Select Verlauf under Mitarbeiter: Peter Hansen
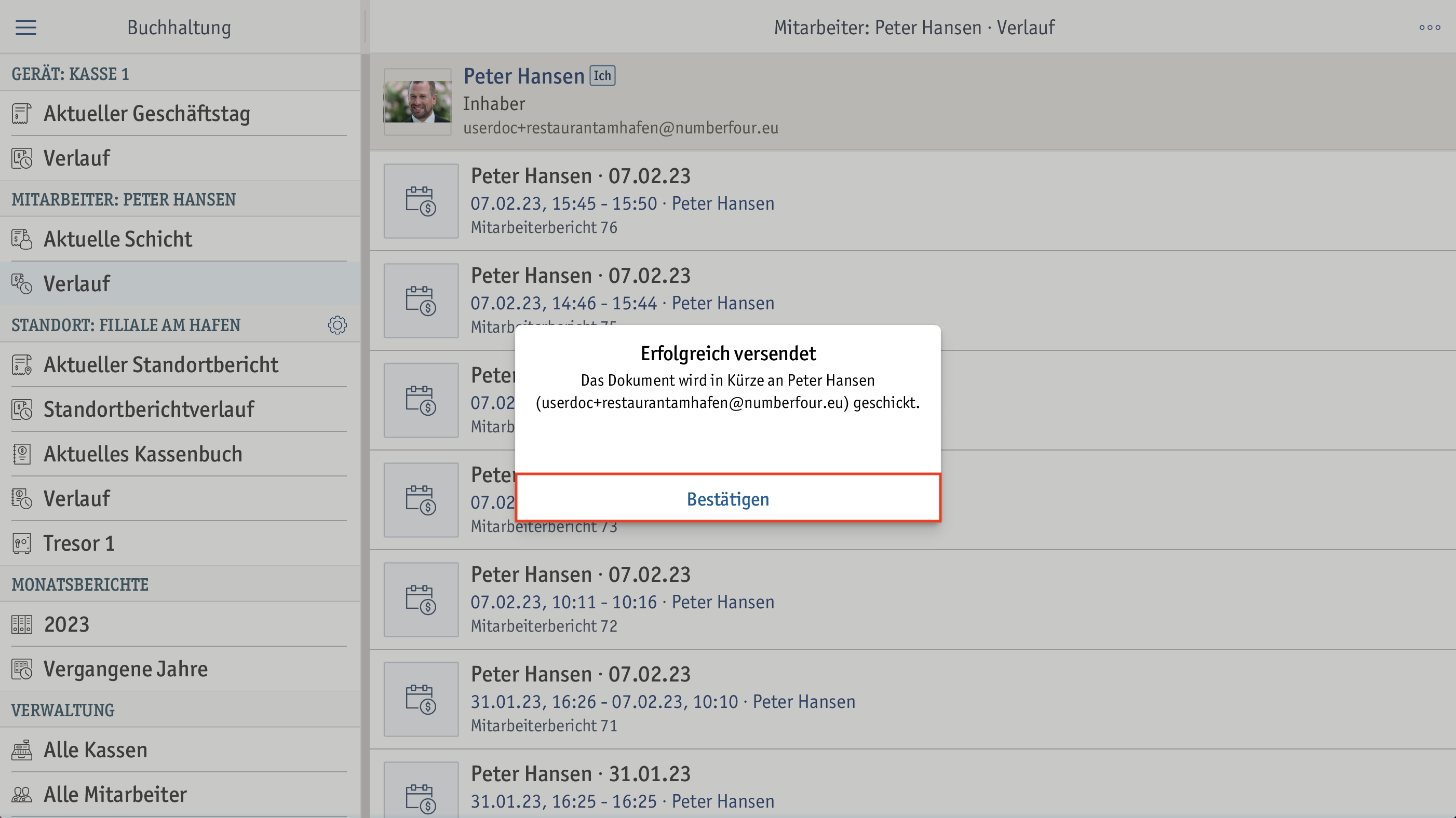Screen dimensions: 1456x818 (180, 283)
